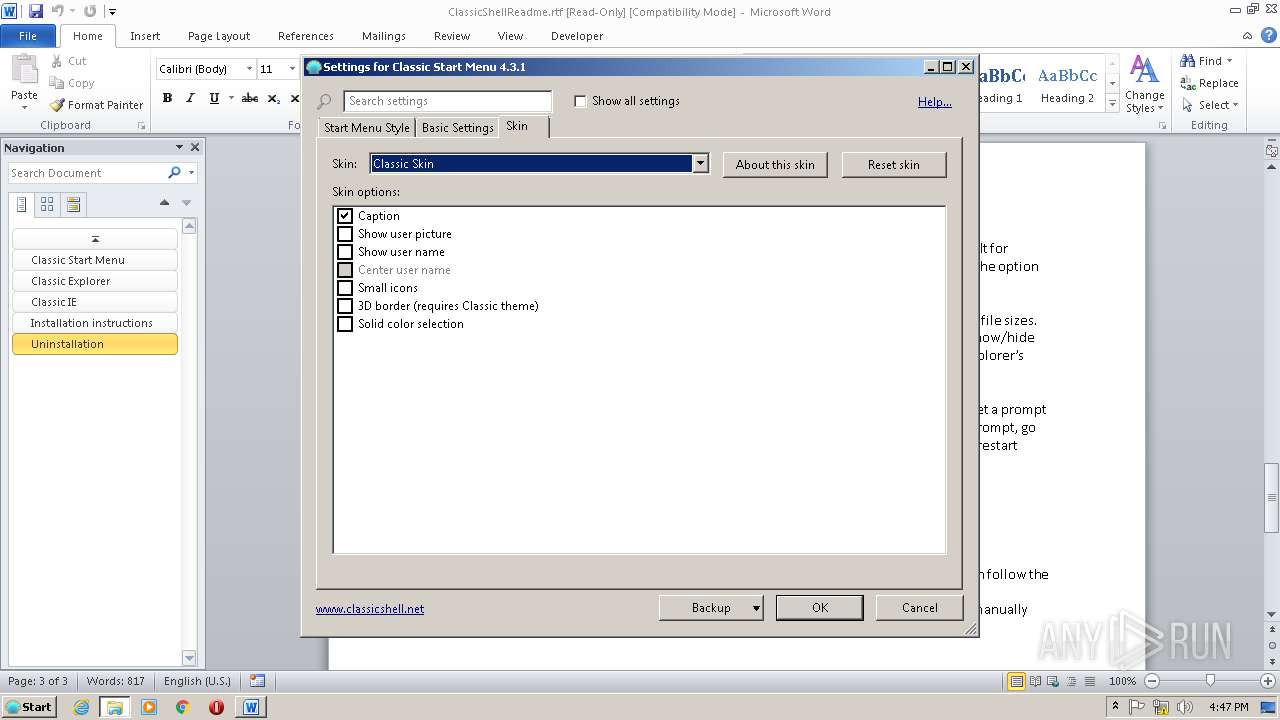
Task: Click the Navigation pane search magnifier icon
Action: (x=174, y=173)
